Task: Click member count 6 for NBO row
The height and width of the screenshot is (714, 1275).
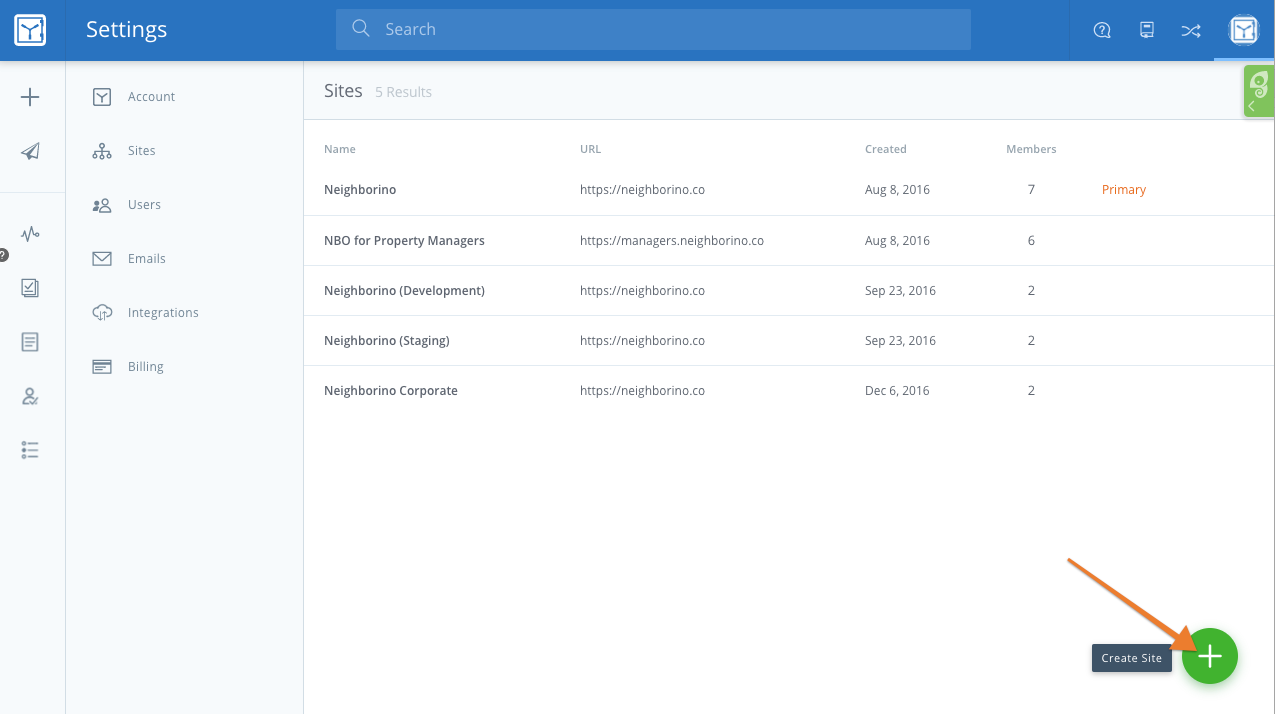Action: click(1031, 241)
